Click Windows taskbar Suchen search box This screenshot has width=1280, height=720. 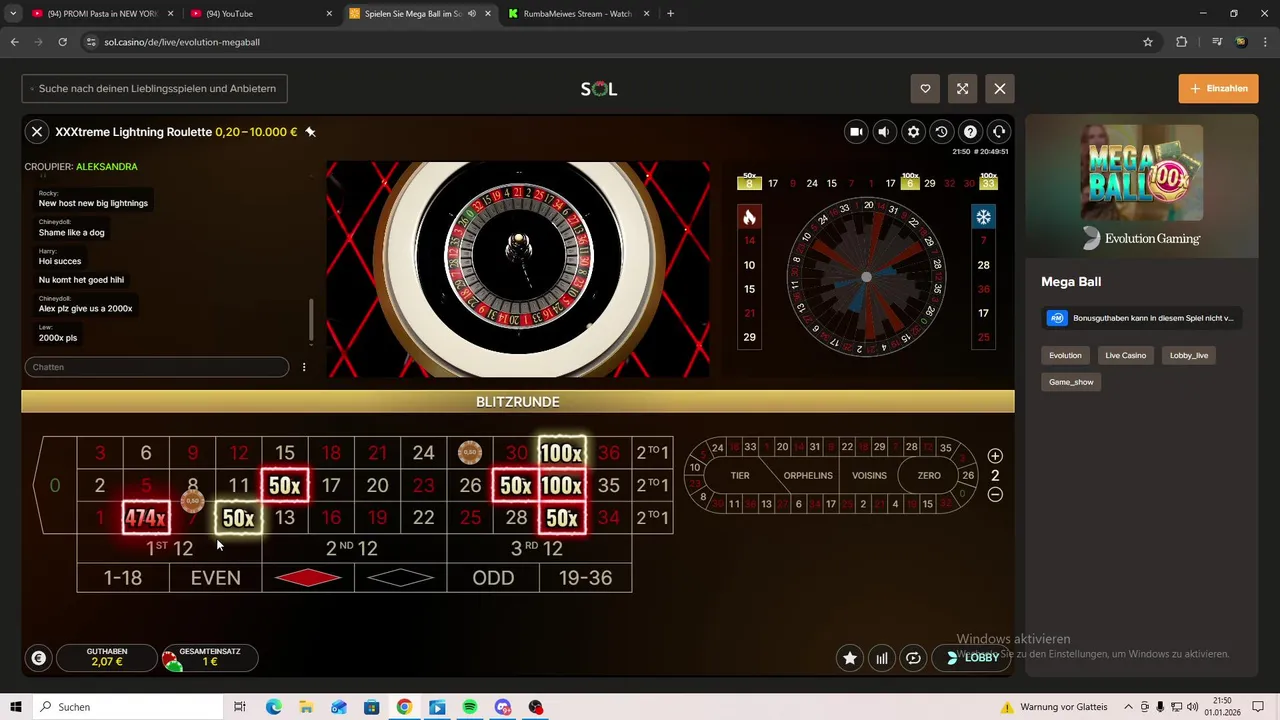point(130,707)
